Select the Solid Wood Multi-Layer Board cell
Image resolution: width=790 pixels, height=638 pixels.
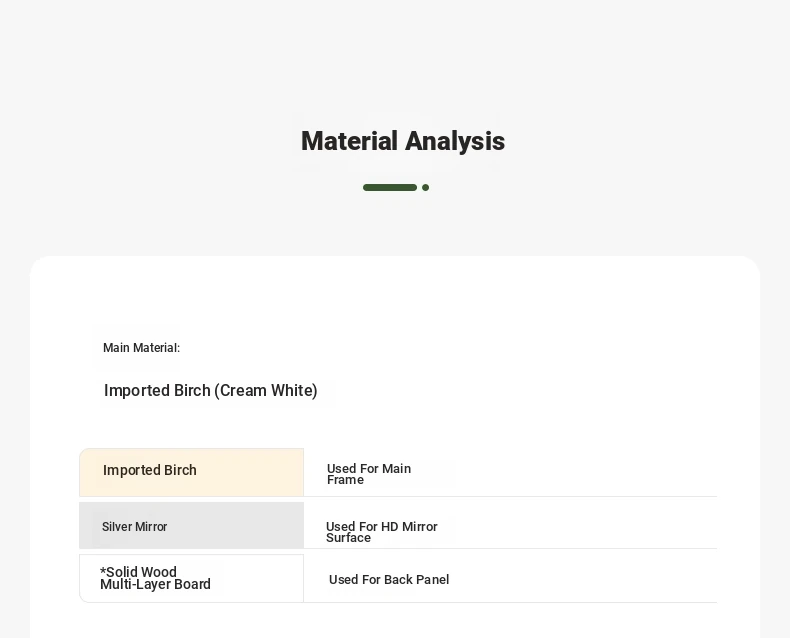(x=191, y=579)
